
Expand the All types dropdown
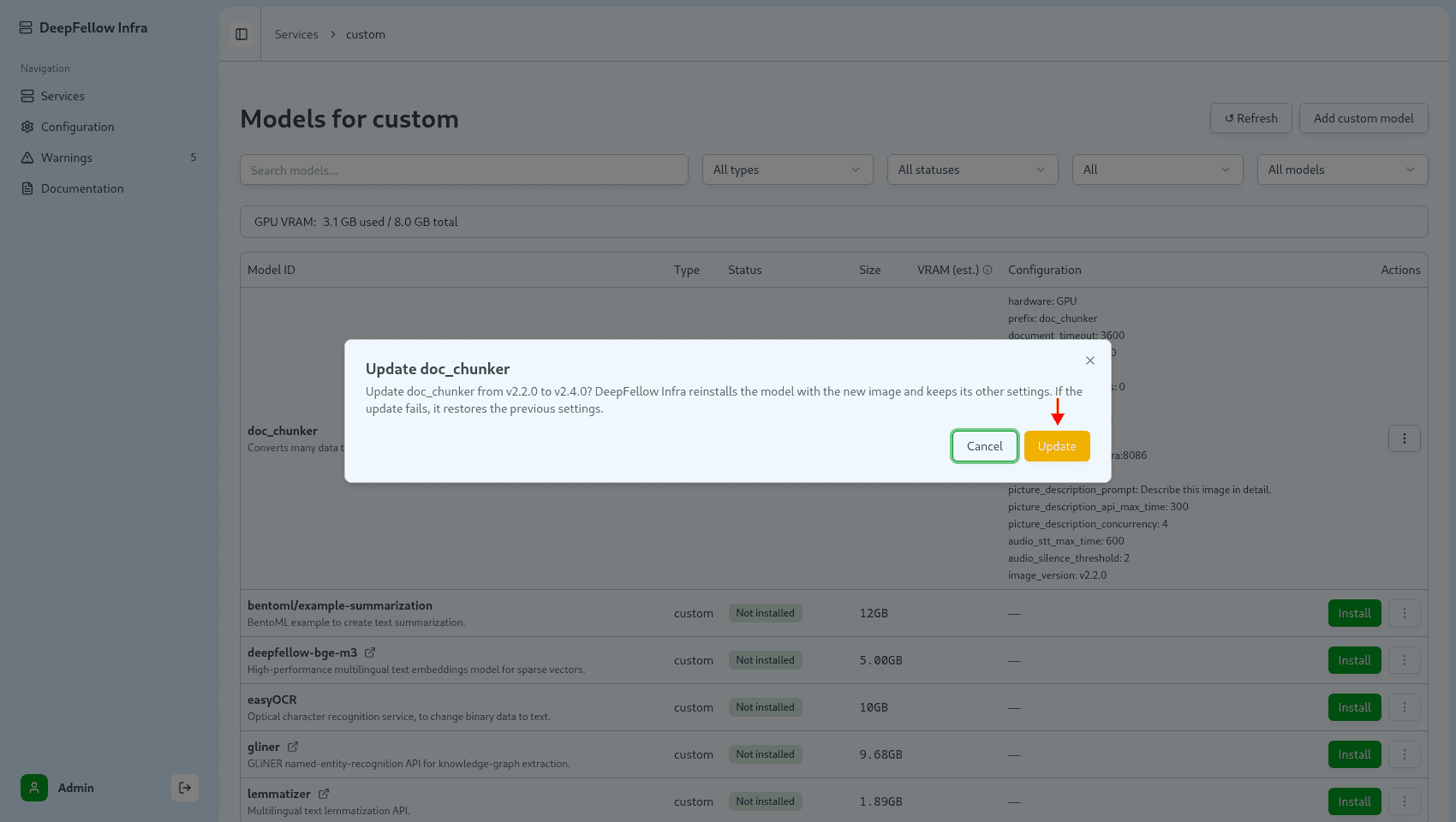tap(788, 170)
